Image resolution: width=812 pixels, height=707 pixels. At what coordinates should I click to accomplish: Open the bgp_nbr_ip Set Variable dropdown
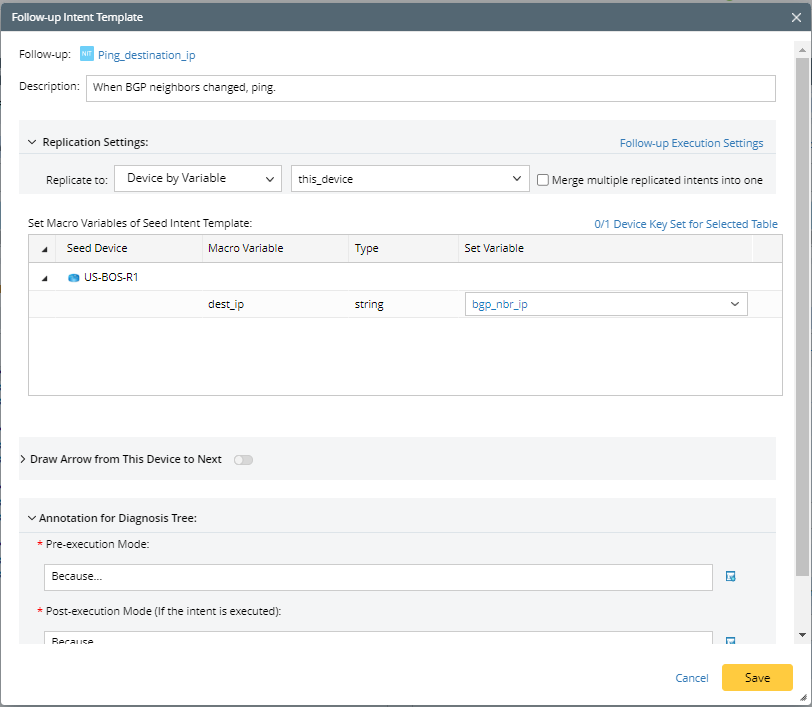click(606, 304)
